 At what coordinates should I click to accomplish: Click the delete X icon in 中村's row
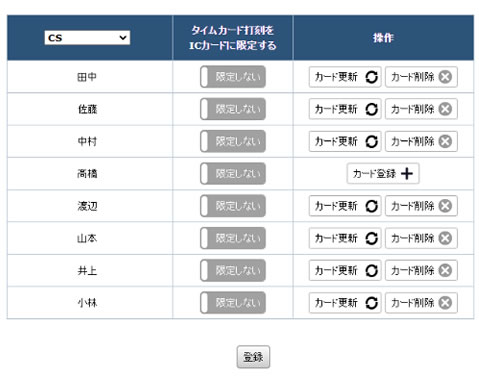[445, 141]
